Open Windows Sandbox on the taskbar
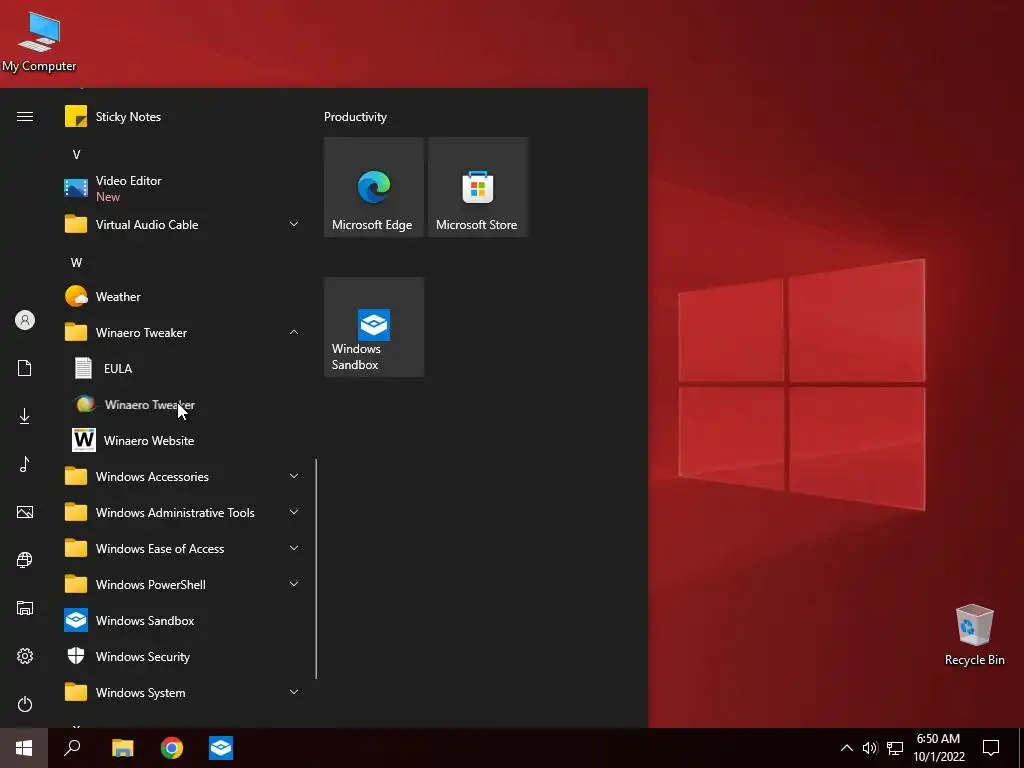The height and width of the screenshot is (768, 1024). point(221,748)
